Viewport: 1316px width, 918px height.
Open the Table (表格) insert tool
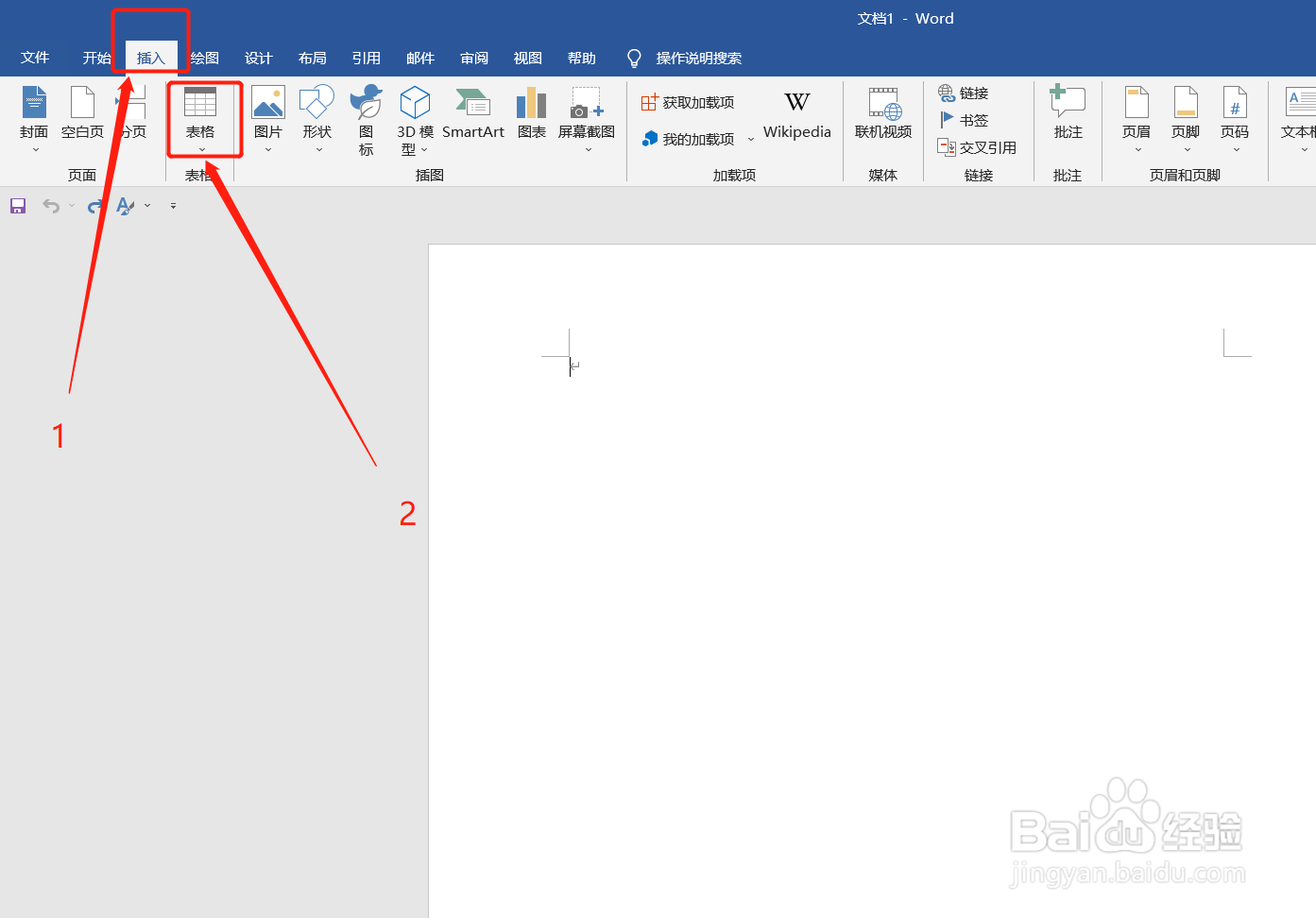(x=200, y=117)
